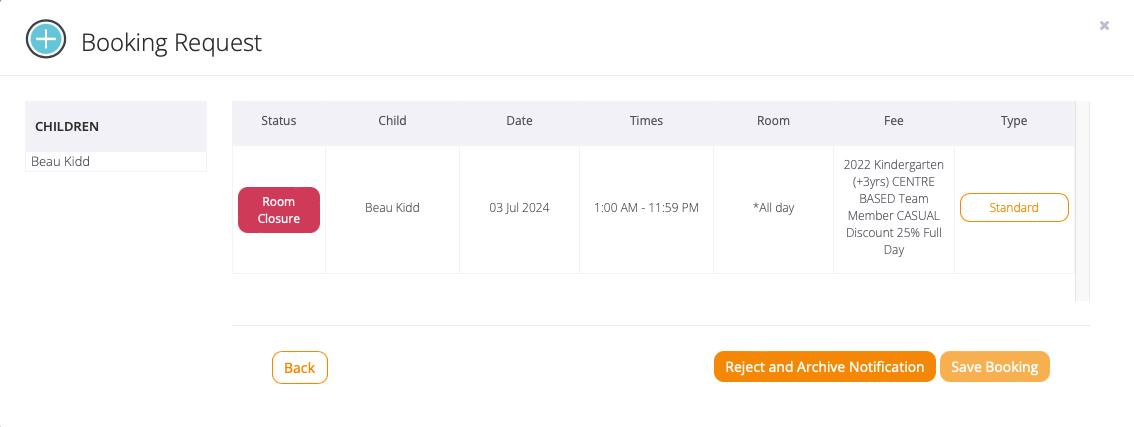The width and height of the screenshot is (1134, 427).
Task: Click the 03 Jul 2024 date cell
Action: 519,208
